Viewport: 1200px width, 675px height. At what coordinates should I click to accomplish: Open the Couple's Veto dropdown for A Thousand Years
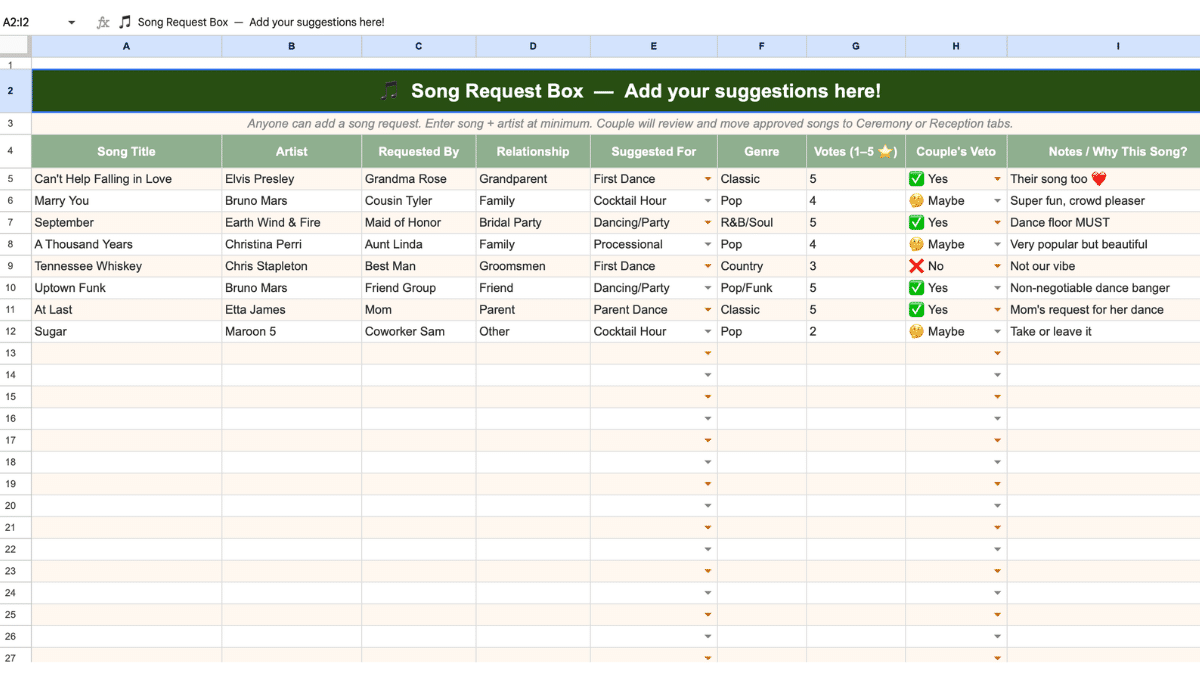click(x=996, y=243)
